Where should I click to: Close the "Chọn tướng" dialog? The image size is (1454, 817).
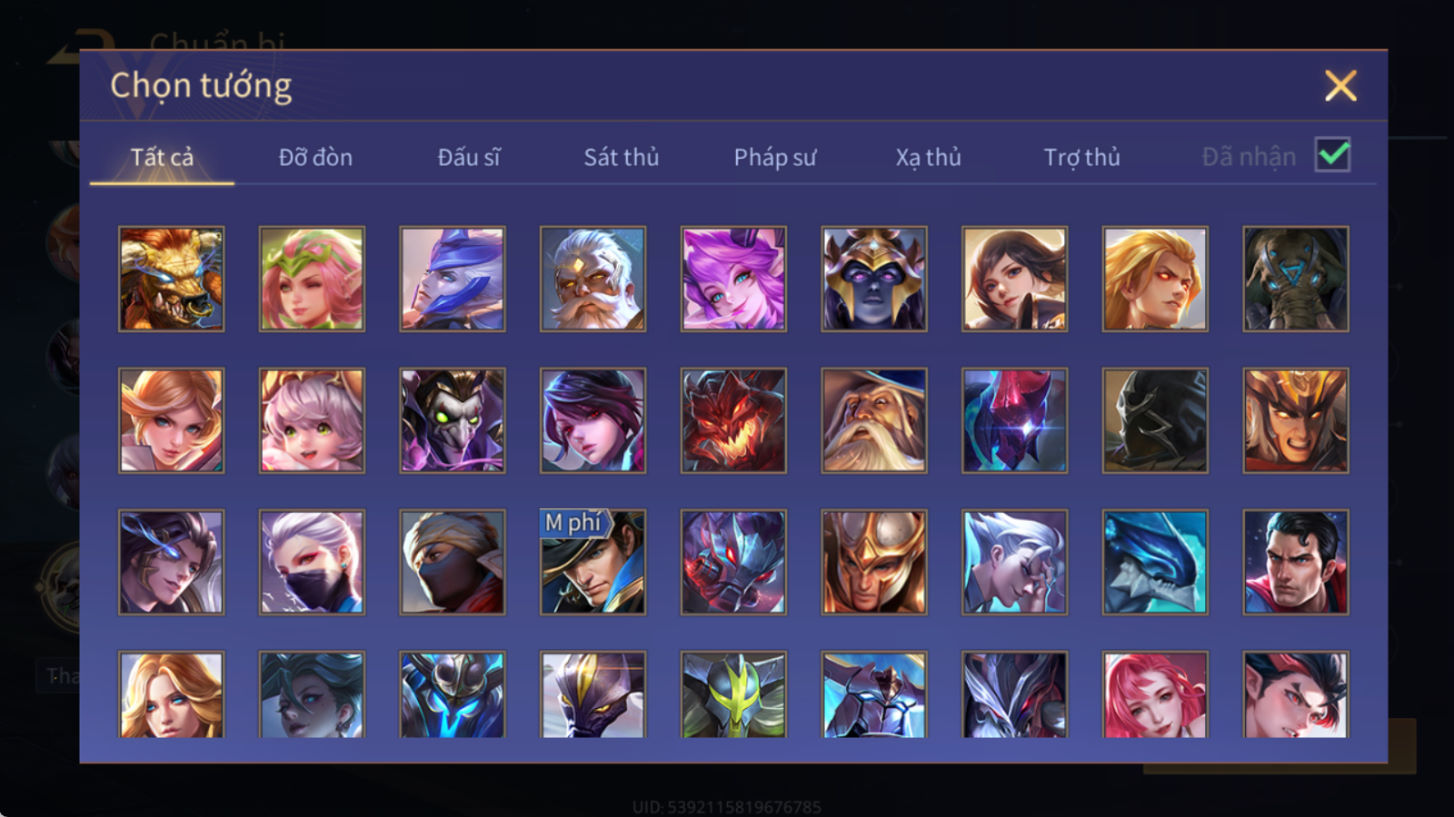click(x=1340, y=86)
